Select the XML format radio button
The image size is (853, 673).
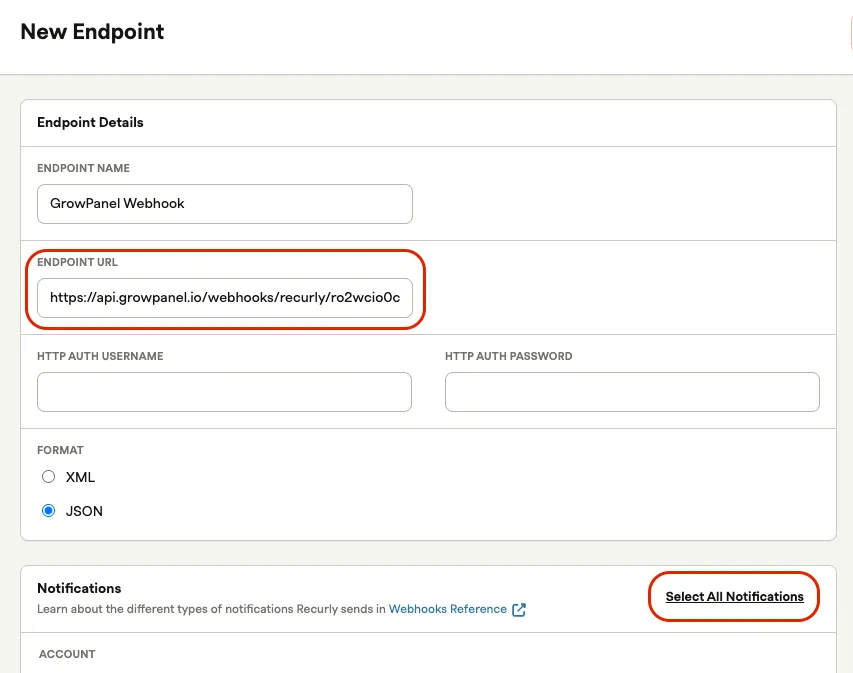click(x=48, y=477)
